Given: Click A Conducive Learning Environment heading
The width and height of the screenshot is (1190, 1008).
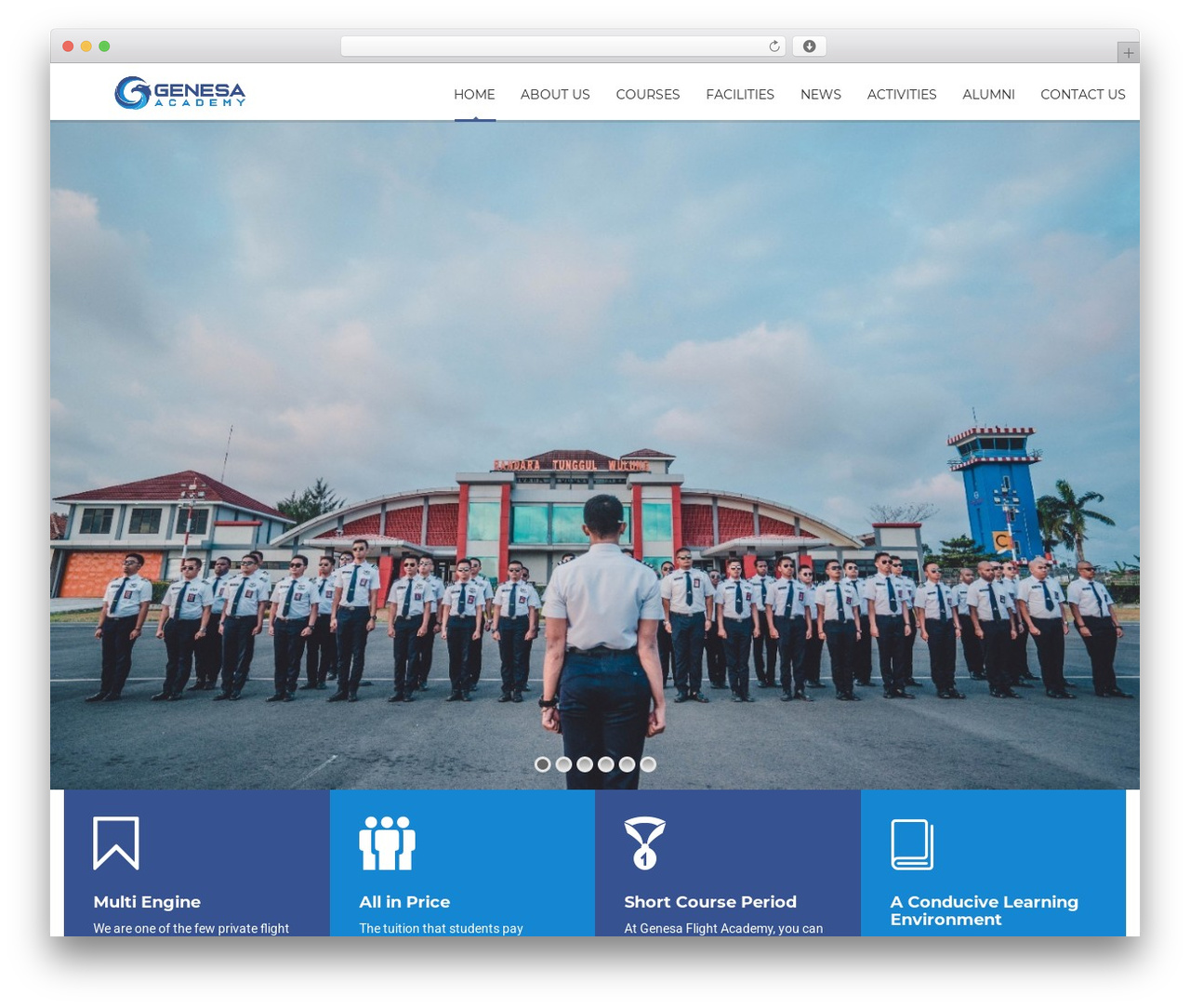Looking at the screenshot, I should 985,910.
